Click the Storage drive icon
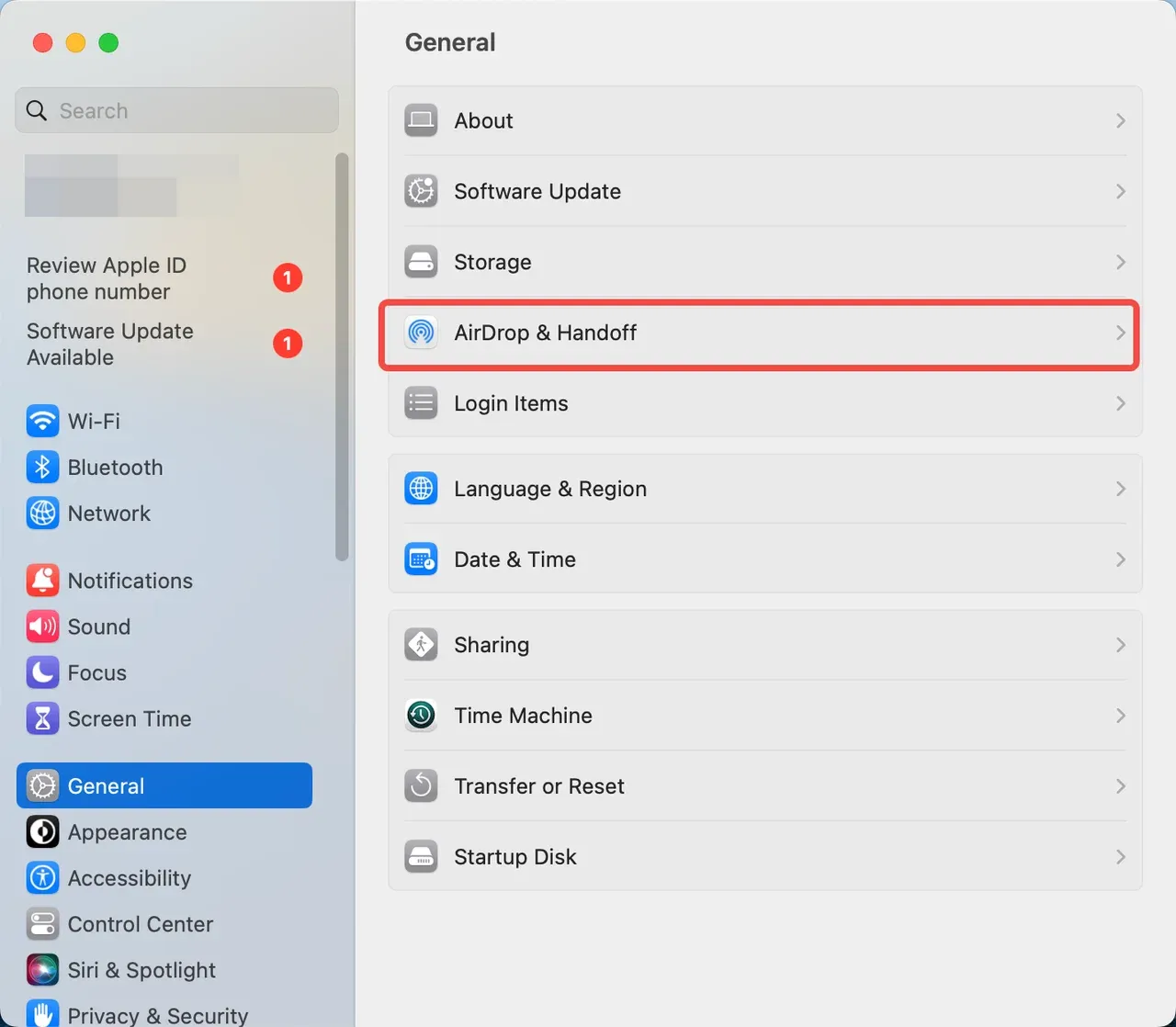 pos(421,262)
